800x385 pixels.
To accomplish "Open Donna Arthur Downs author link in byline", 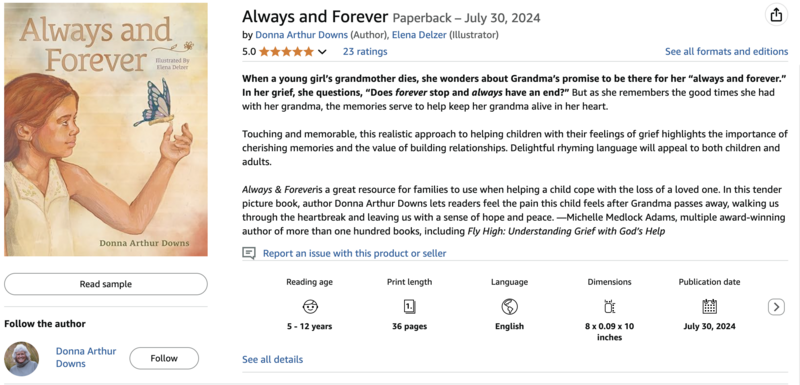I will tap(302, 35).
